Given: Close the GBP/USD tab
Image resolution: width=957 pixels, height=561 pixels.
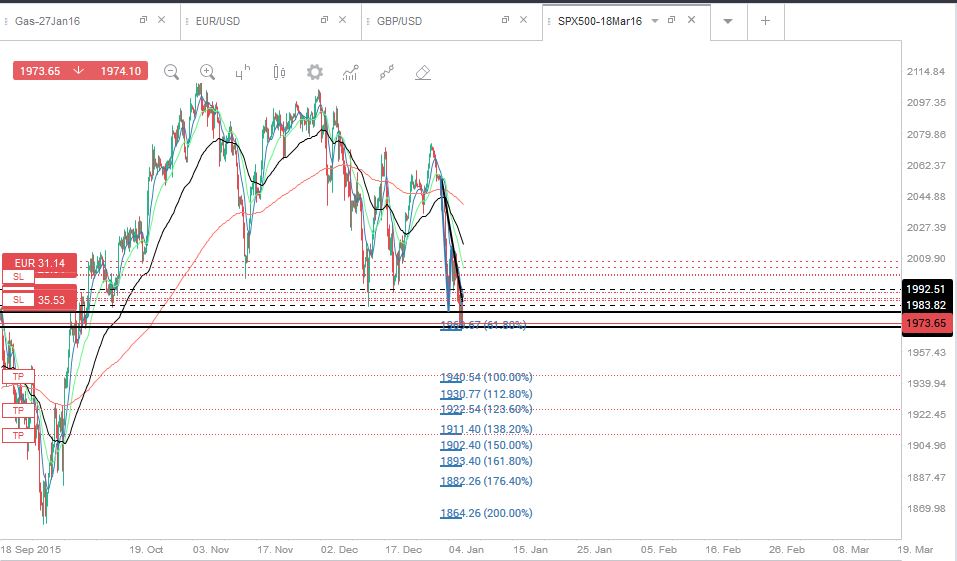Looking at the screenshot, I should pos(523,20).
